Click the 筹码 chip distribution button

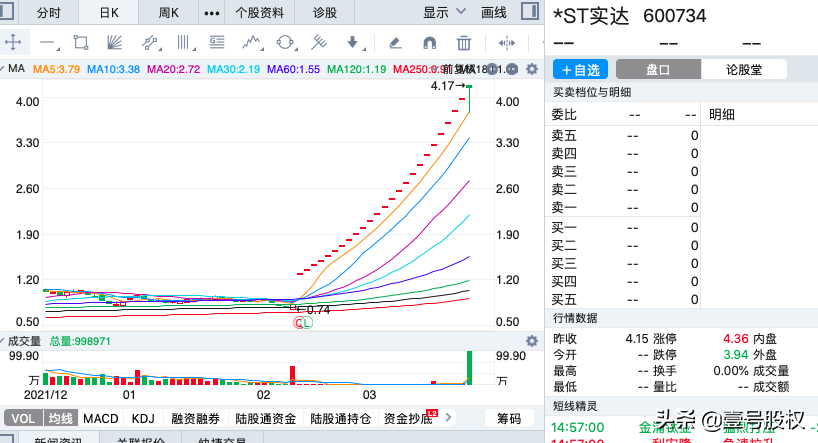(509, 418)
